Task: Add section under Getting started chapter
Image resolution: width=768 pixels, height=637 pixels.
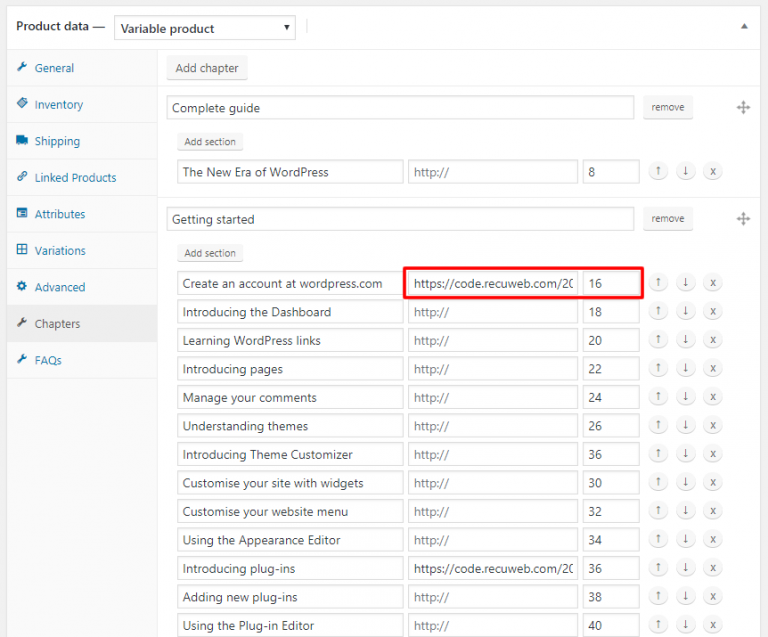Action: [x=210, y=253]
